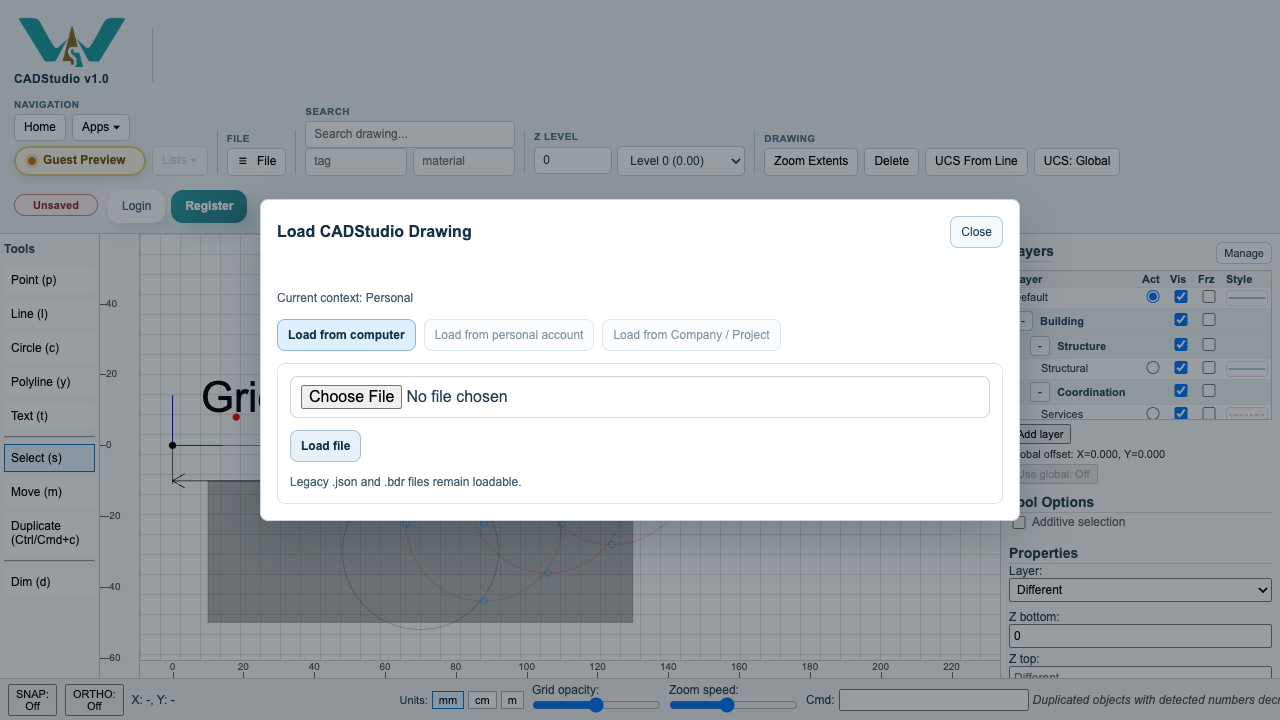The image size is (1280, 720).
Task: Toggle visibility of the Building group
Action: (x=1181, y=320)
